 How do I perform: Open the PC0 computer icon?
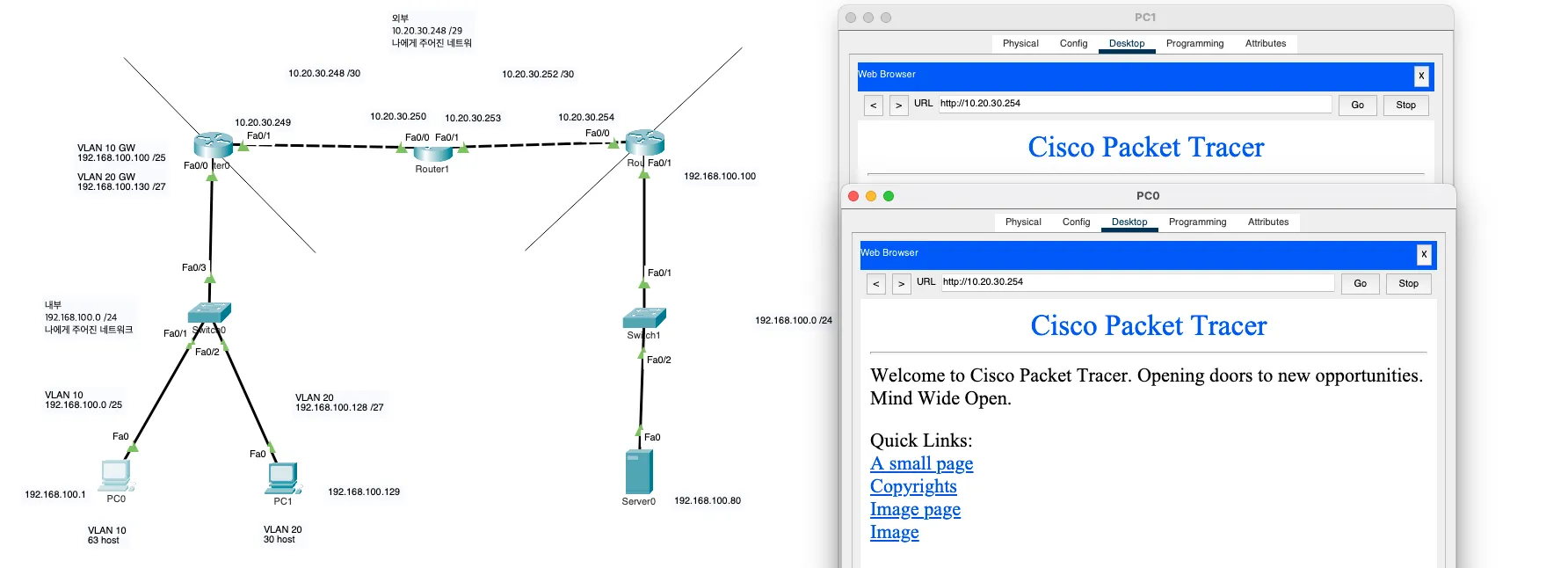point(116,476)
